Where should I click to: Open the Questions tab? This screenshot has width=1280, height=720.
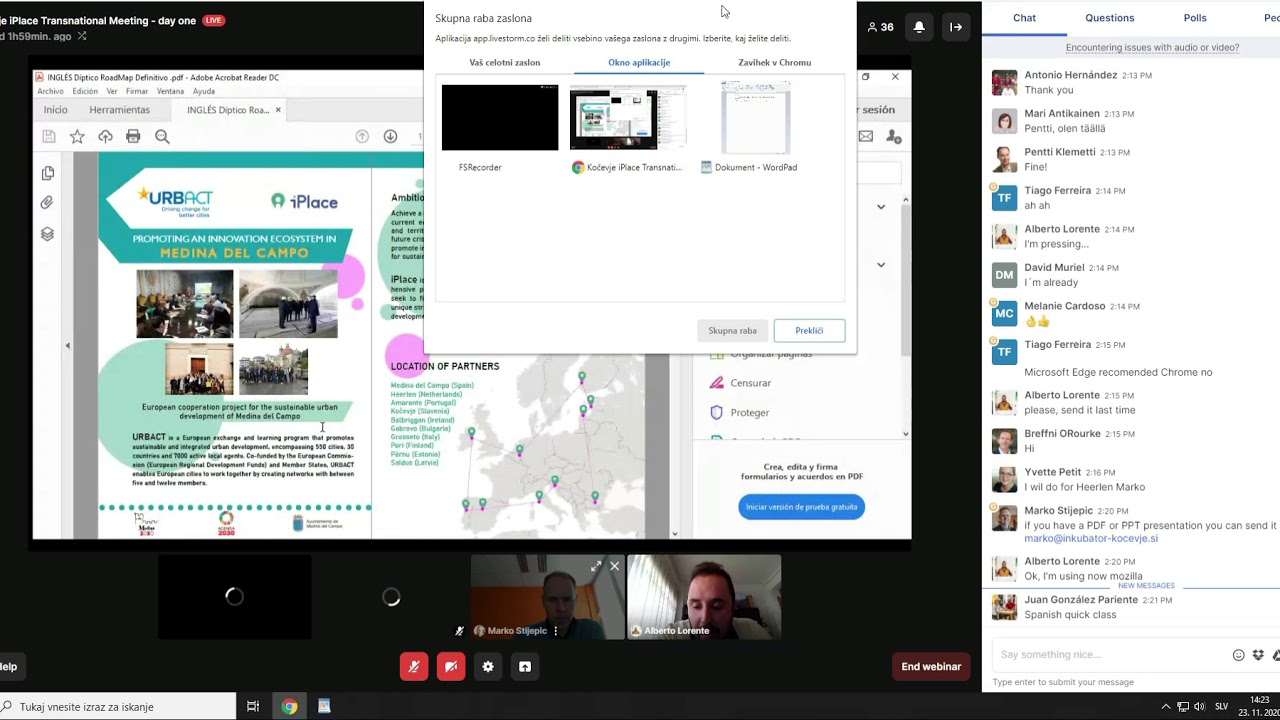click(x=1110, y=18)
